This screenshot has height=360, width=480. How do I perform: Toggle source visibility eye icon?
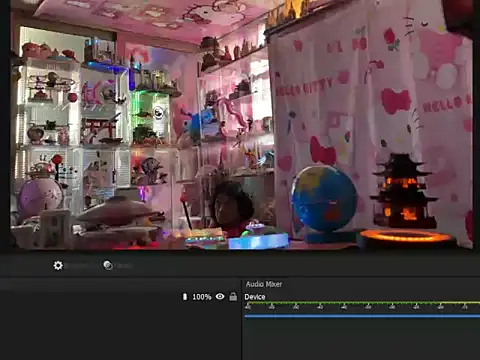coord(220,296)
